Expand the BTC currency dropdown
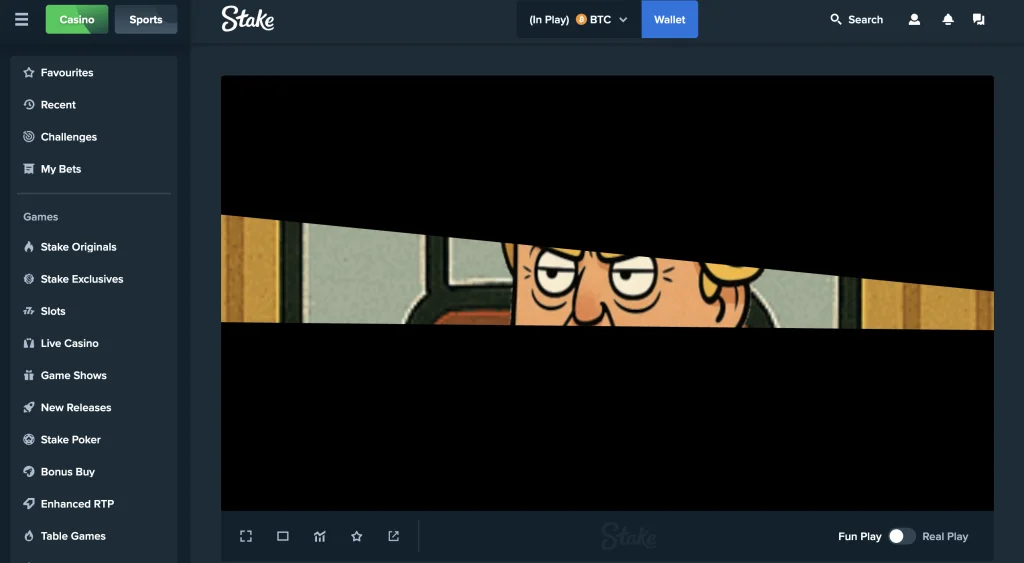 pyautogui.click(x=579, y=20)
